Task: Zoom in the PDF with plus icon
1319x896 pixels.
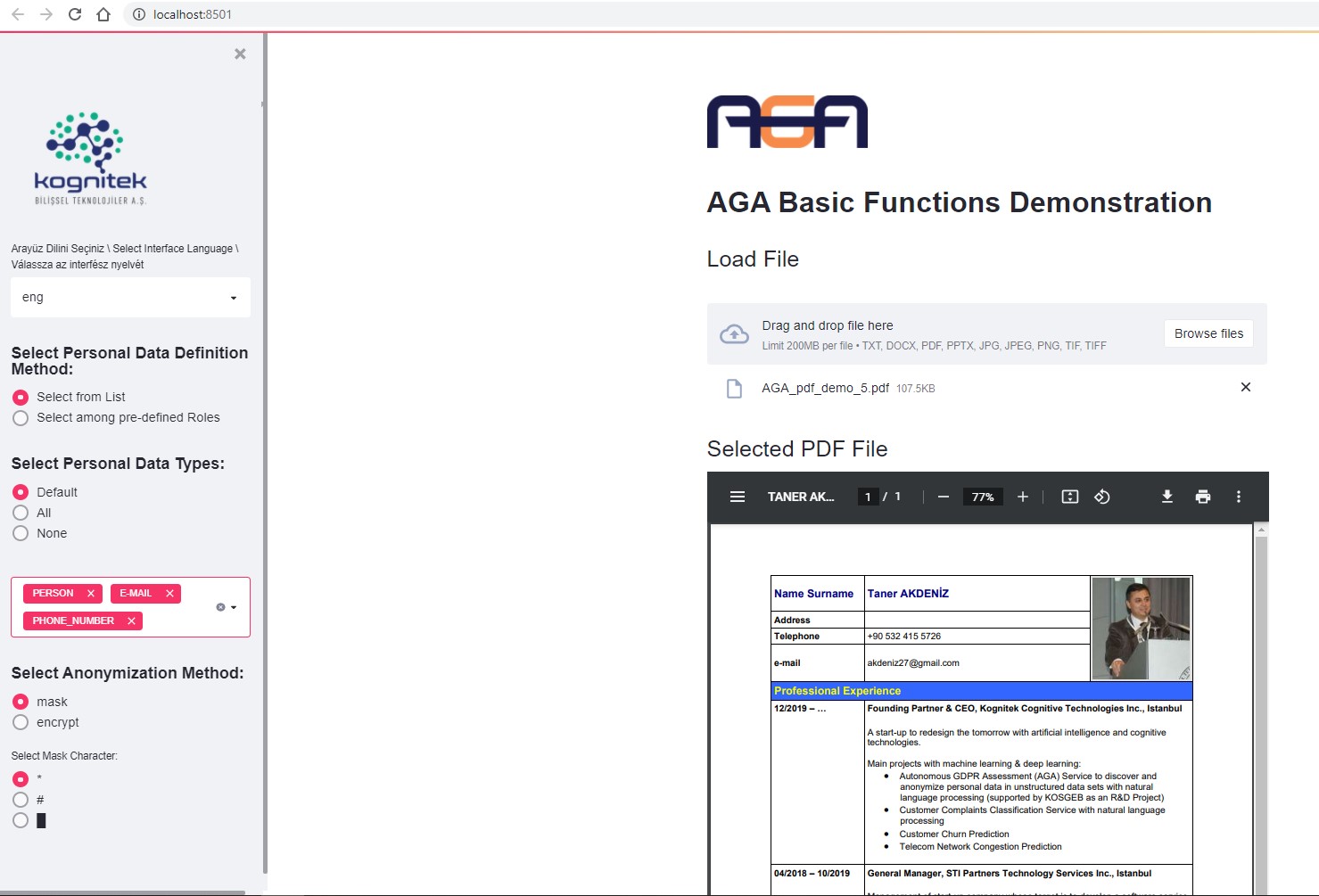Action: pyautogui.click(x=1023, y=497)
